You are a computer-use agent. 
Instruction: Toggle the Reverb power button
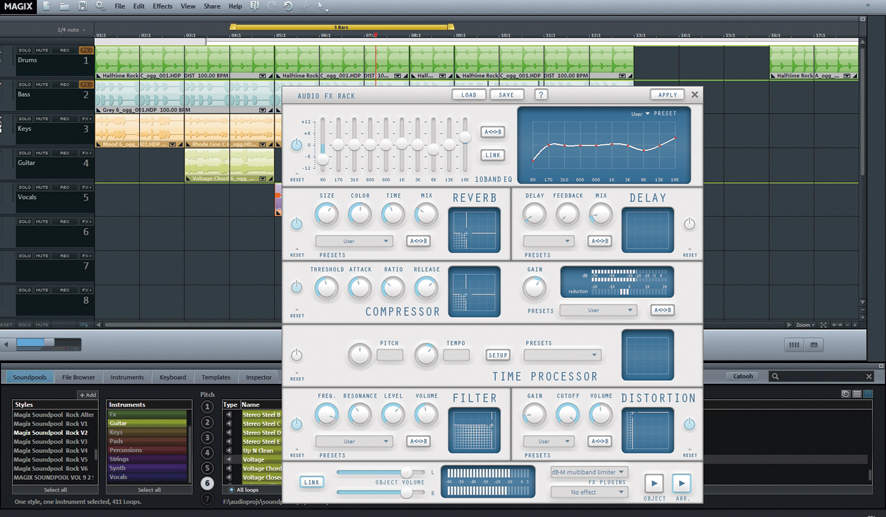tap(296, 224)
